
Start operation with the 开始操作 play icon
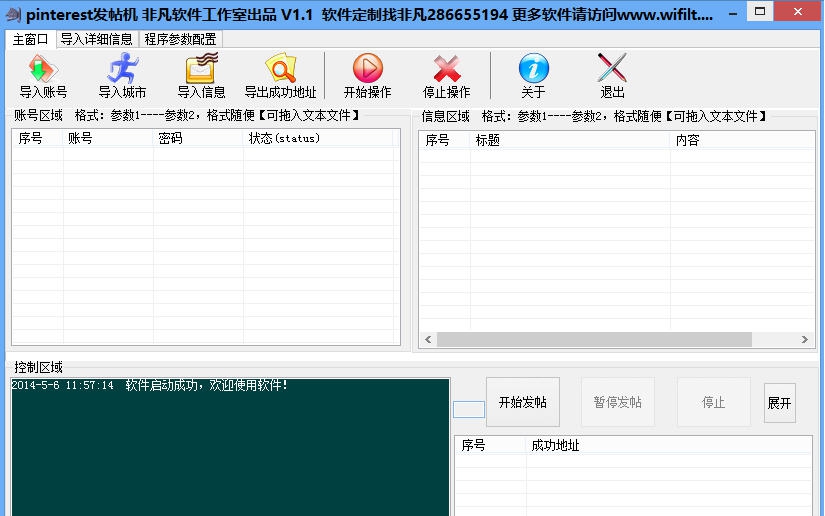(x=367, y=68)
